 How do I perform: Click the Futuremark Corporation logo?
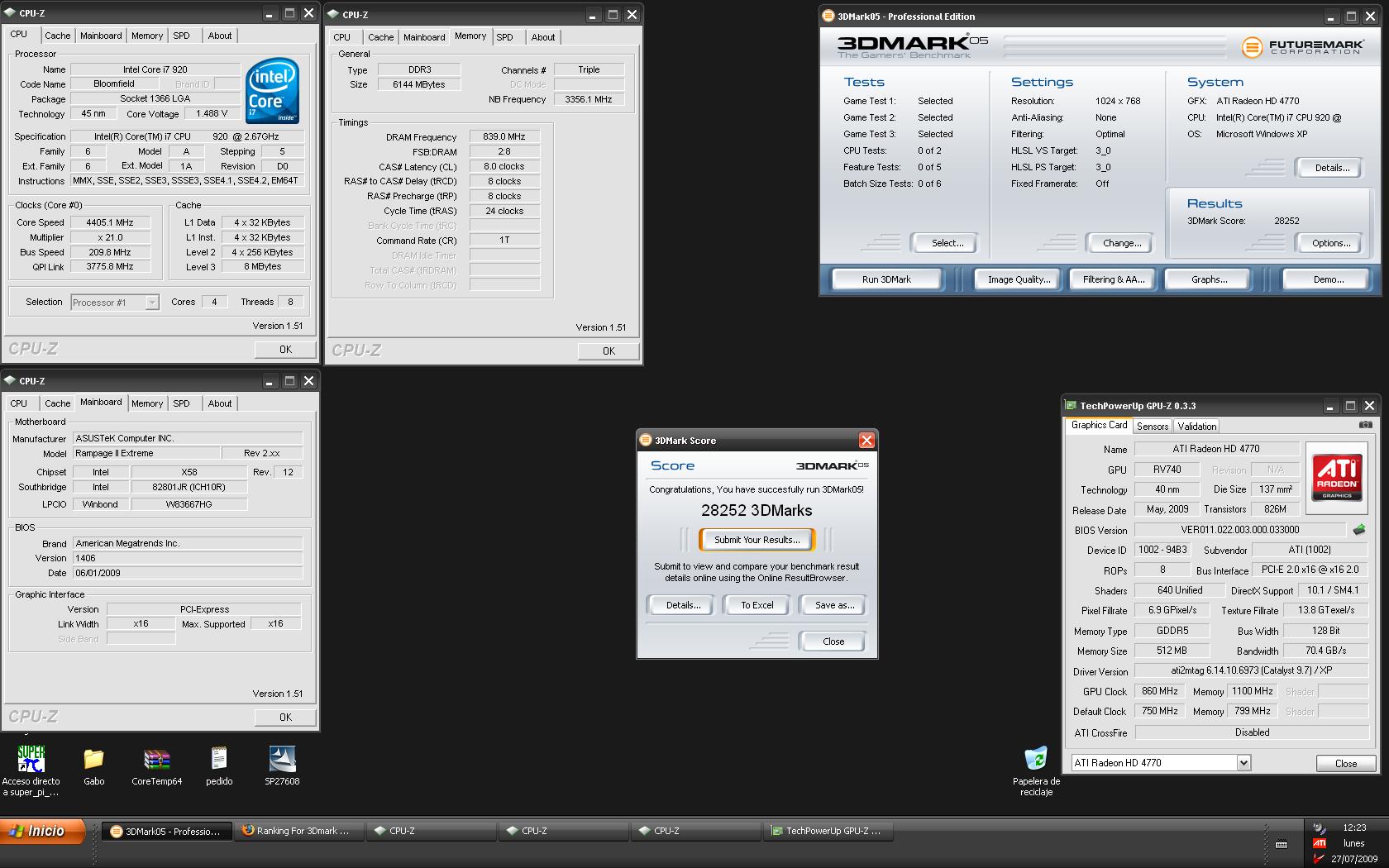point(1302,47)
